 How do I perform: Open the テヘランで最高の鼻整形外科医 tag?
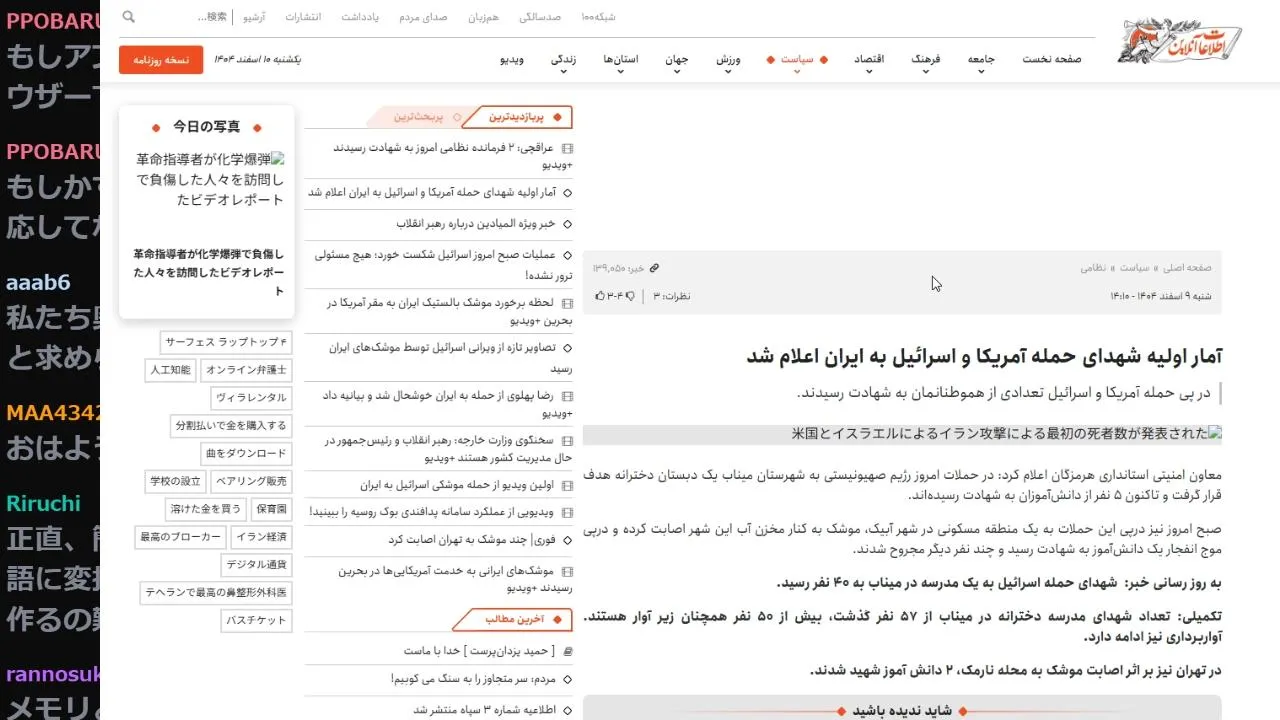(x=216, y=592)
